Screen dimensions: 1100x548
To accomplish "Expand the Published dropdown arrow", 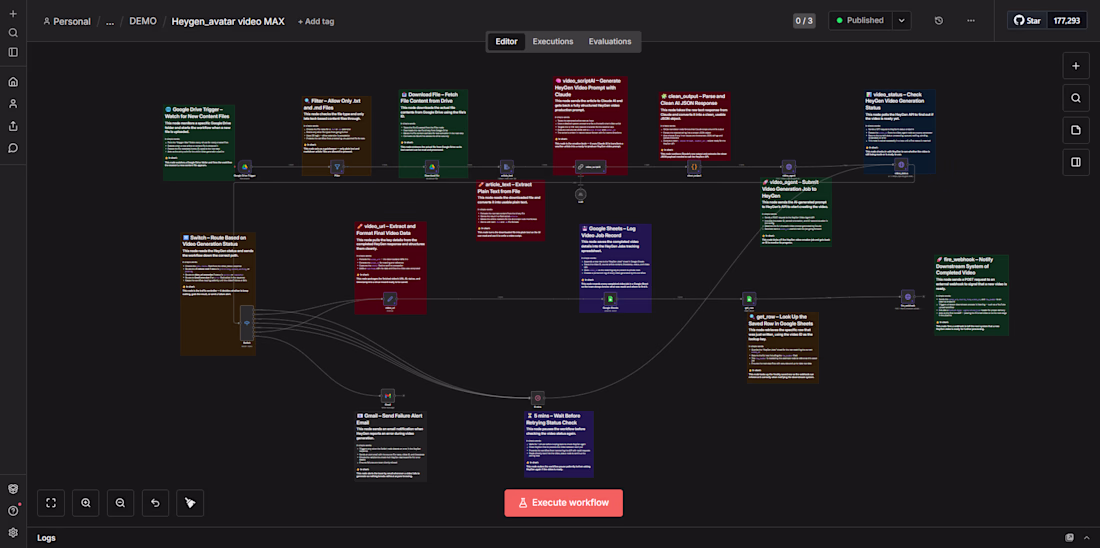I will [902, 20].
